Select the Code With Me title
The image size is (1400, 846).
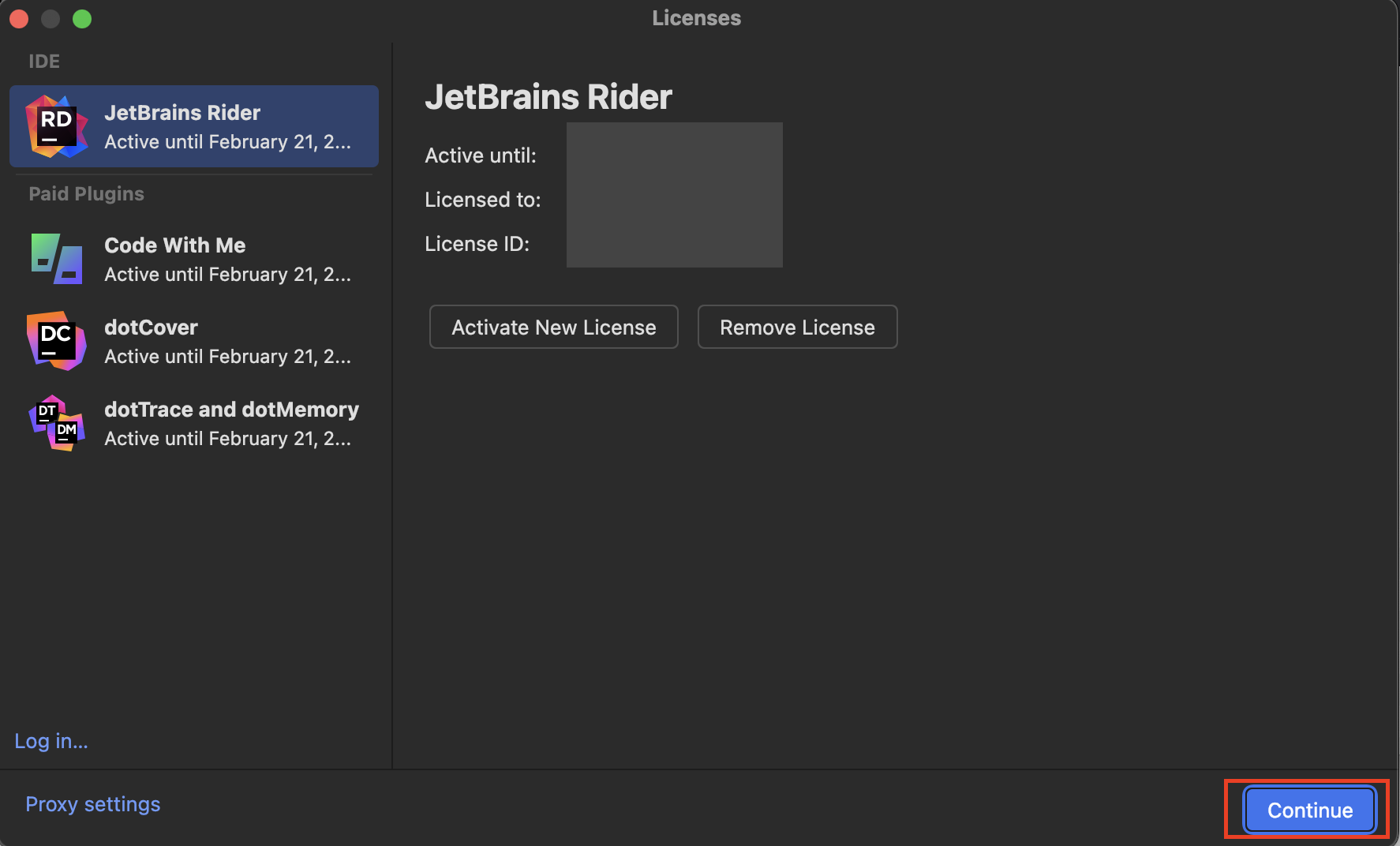pyautogui.click(x=175, y=245)
